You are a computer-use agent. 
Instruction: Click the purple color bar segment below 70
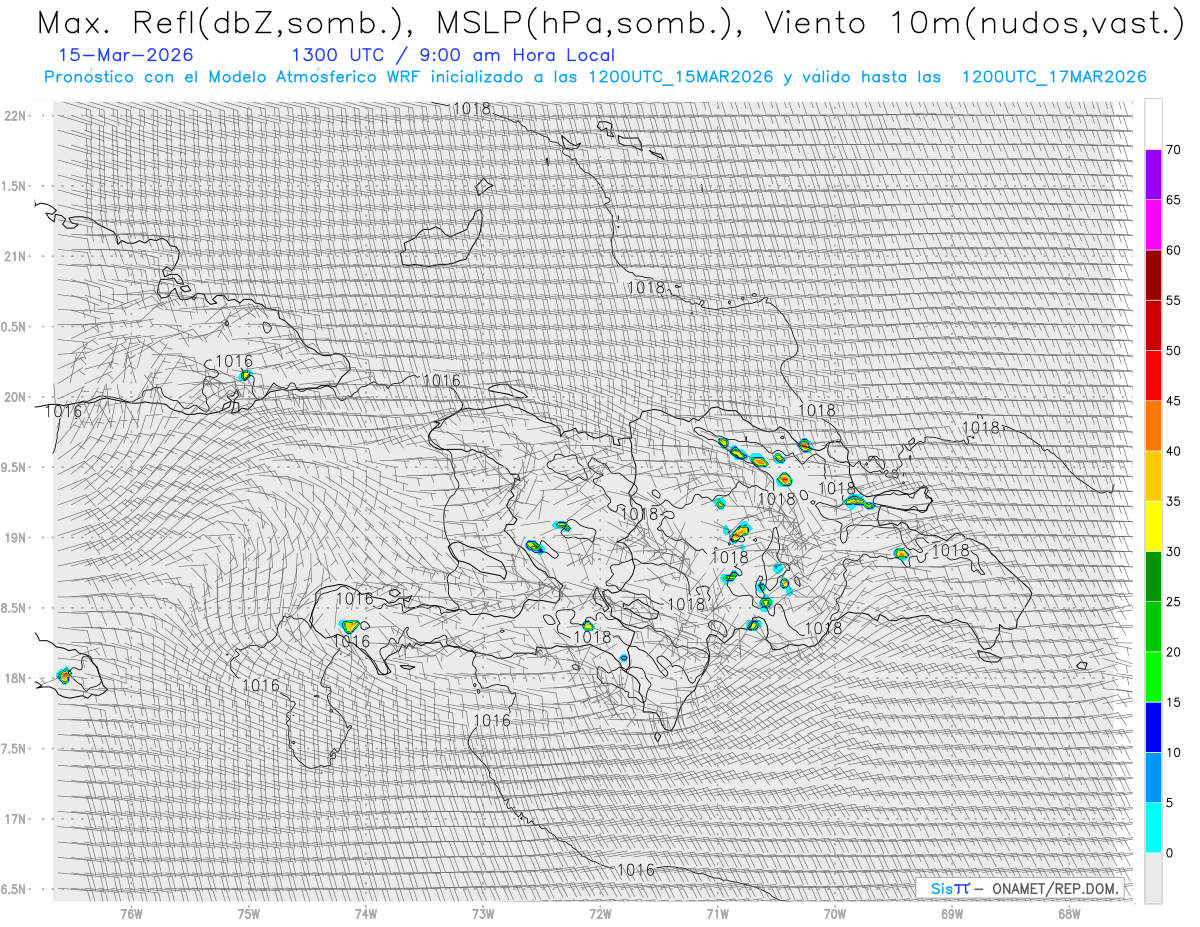1153,175
